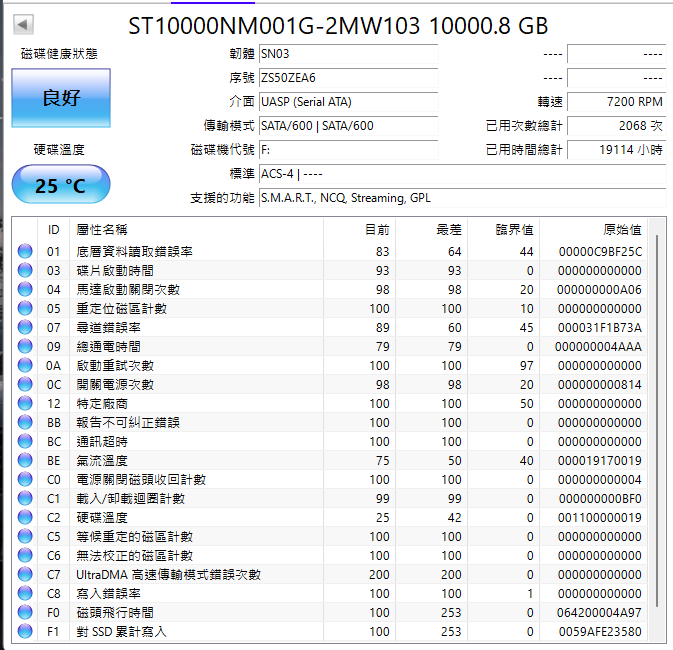Click the status orb for attribute BE
673x650 pixels.
(x=25, y=460)
